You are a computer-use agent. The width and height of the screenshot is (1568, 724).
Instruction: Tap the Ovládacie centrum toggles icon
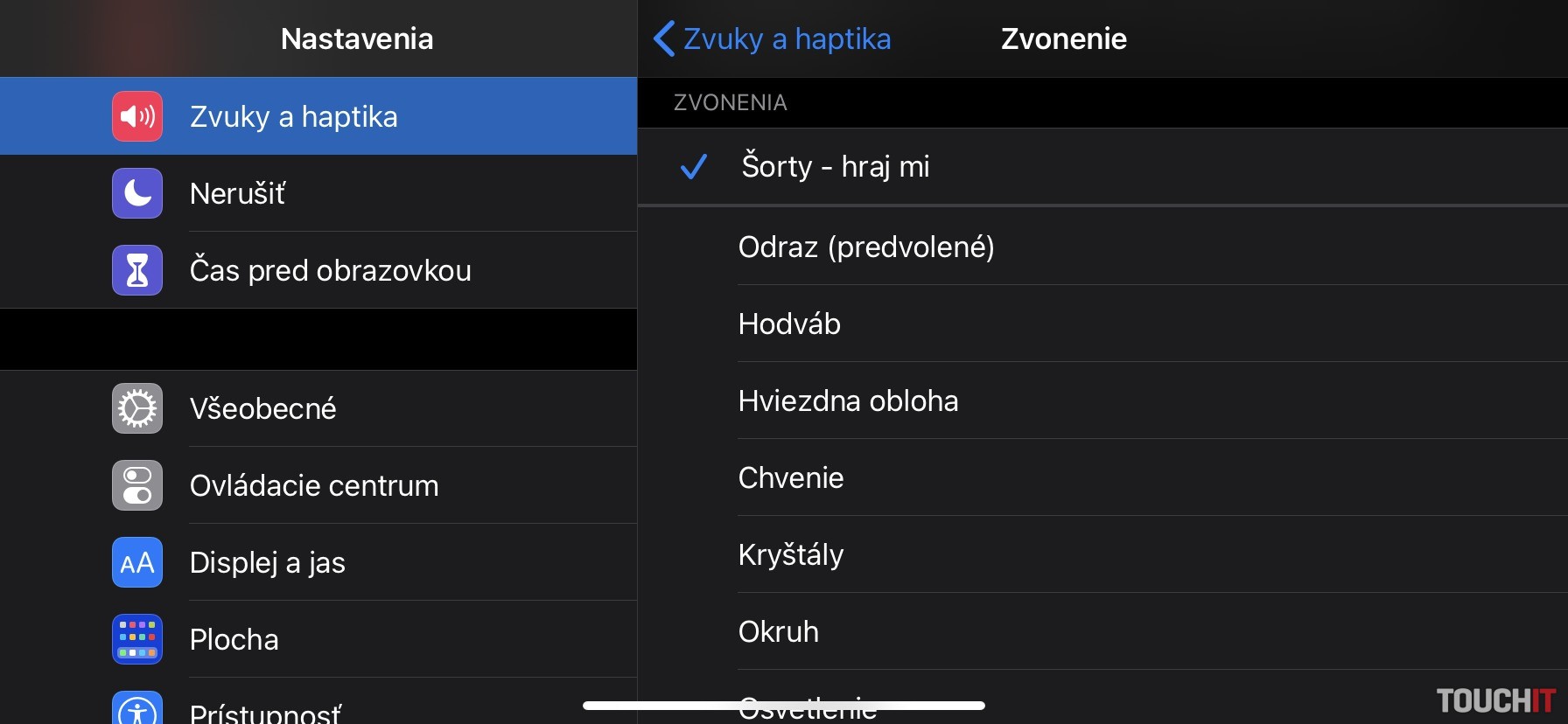(137, 485)
